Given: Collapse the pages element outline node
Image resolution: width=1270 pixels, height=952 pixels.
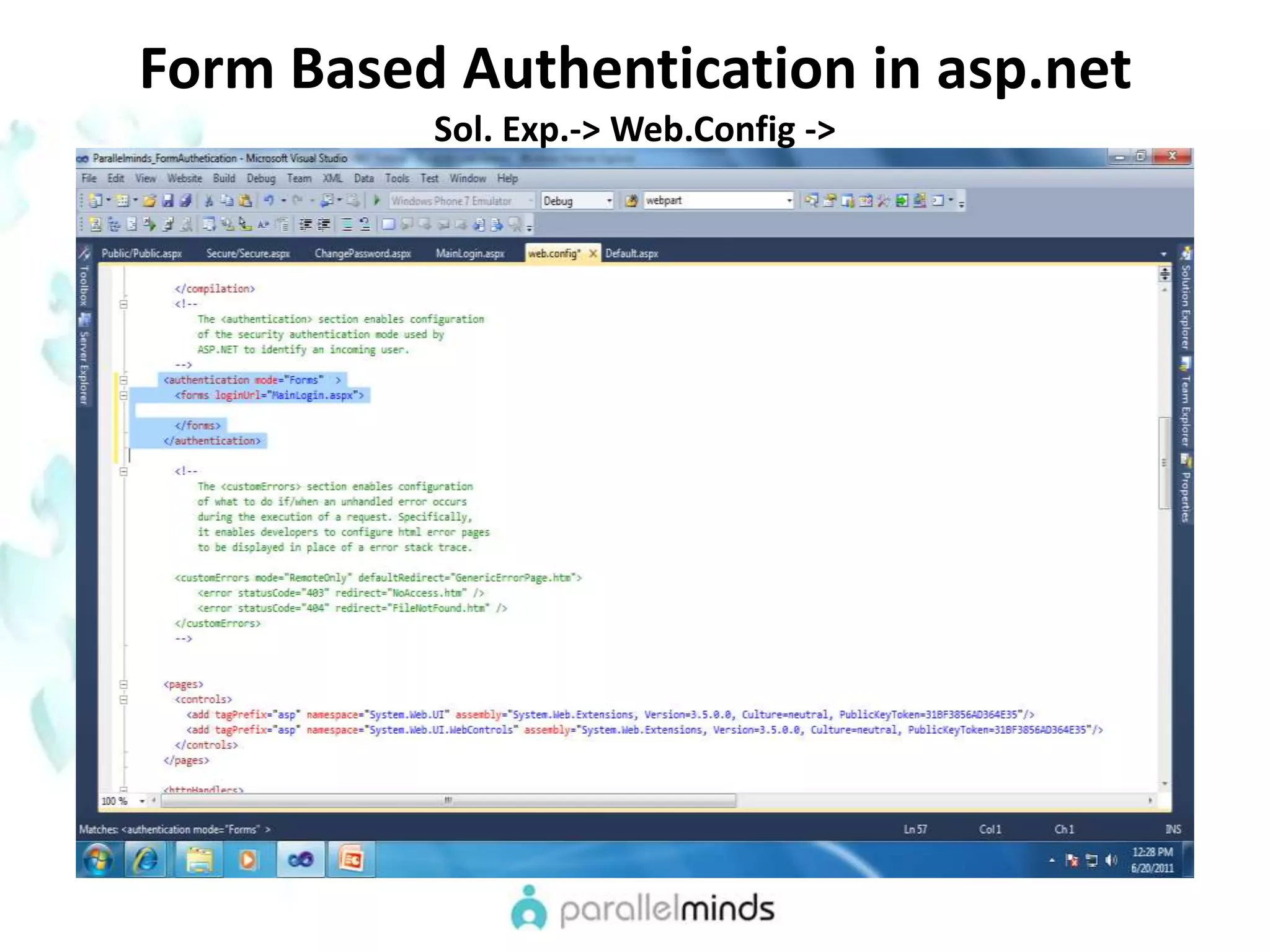Looking at the screenshot, I should tap(123, 684).
